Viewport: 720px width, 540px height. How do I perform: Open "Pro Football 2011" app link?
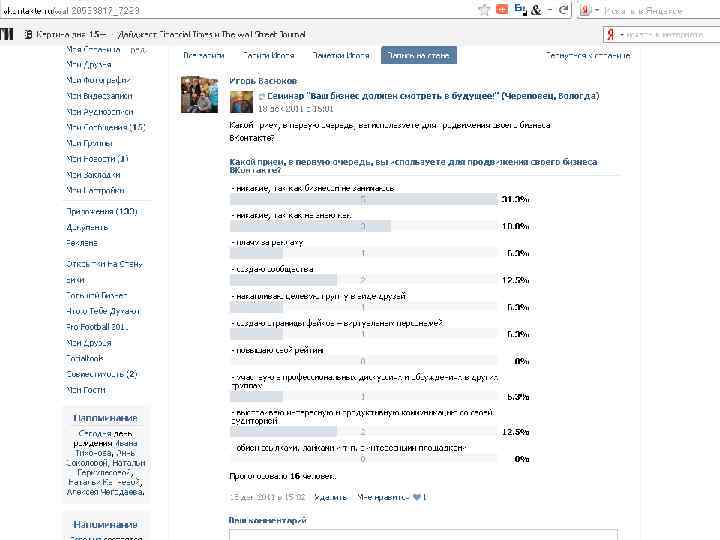point(97,327)
